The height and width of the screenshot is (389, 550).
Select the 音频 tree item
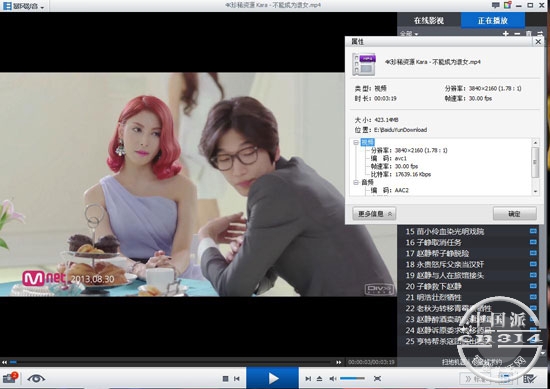[367, 182]
